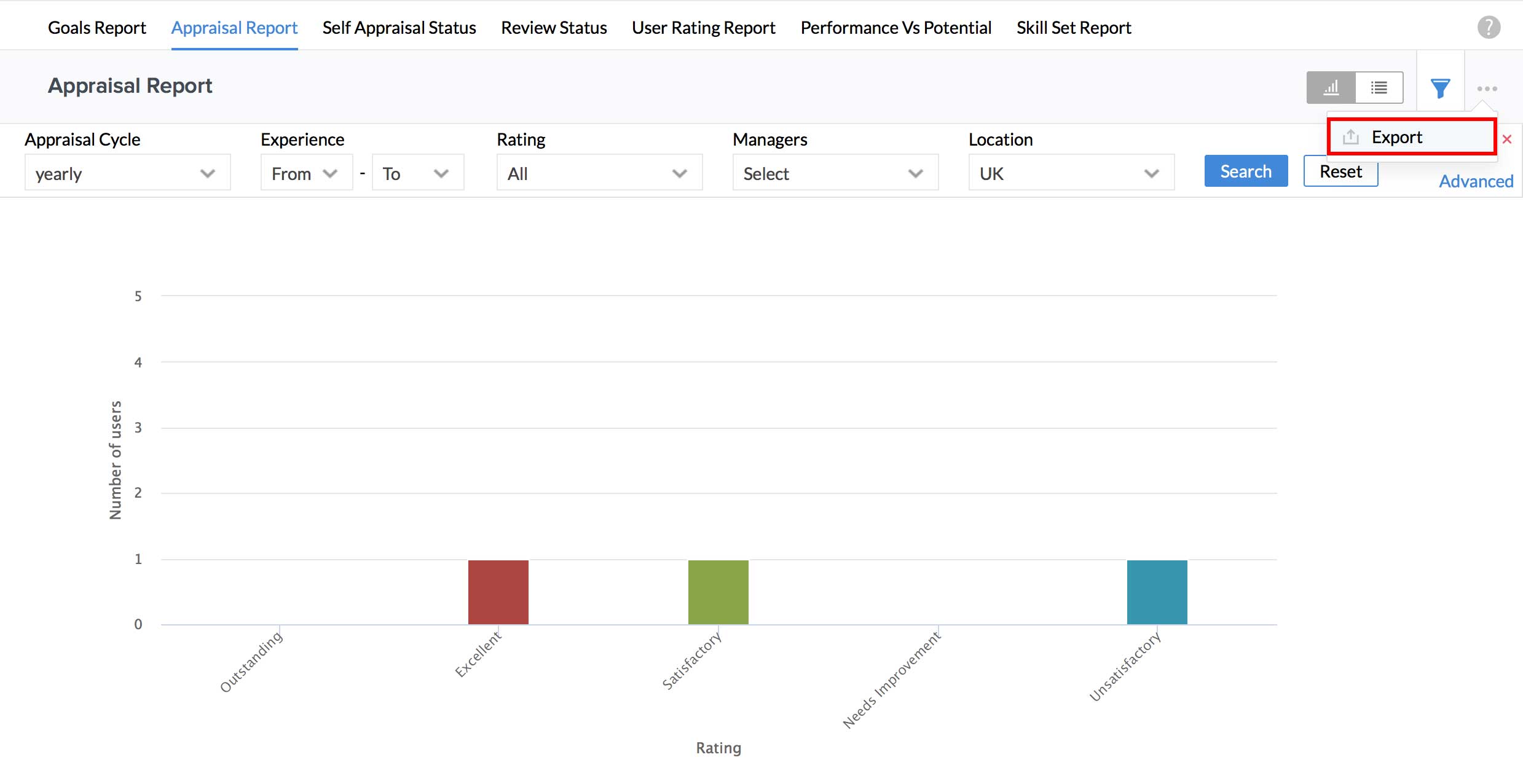
Task: Switch to list view icon
Action: pyautogui.click(x=1379, y=88)
